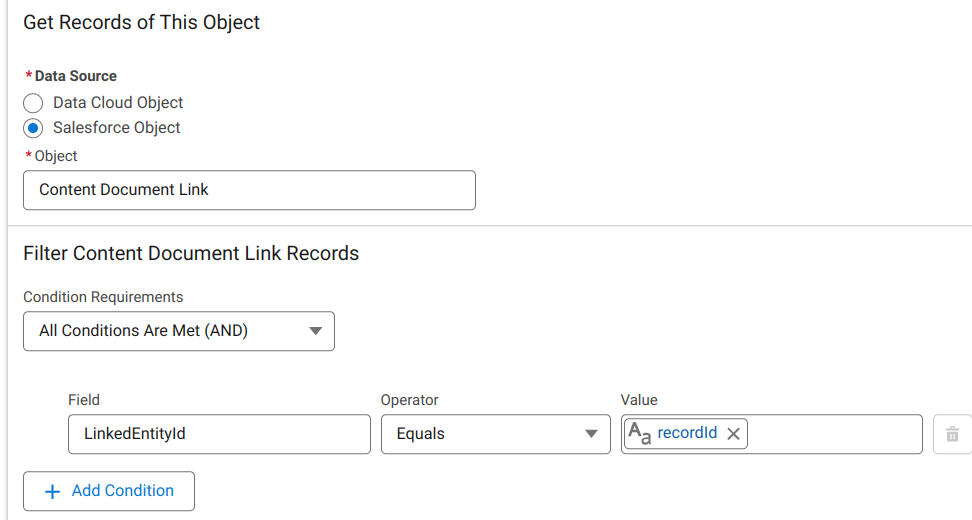The height and width of the screenshot is (520, 972).
Task: Click the plus icon in Add Condition
Action: pos(53,491)
